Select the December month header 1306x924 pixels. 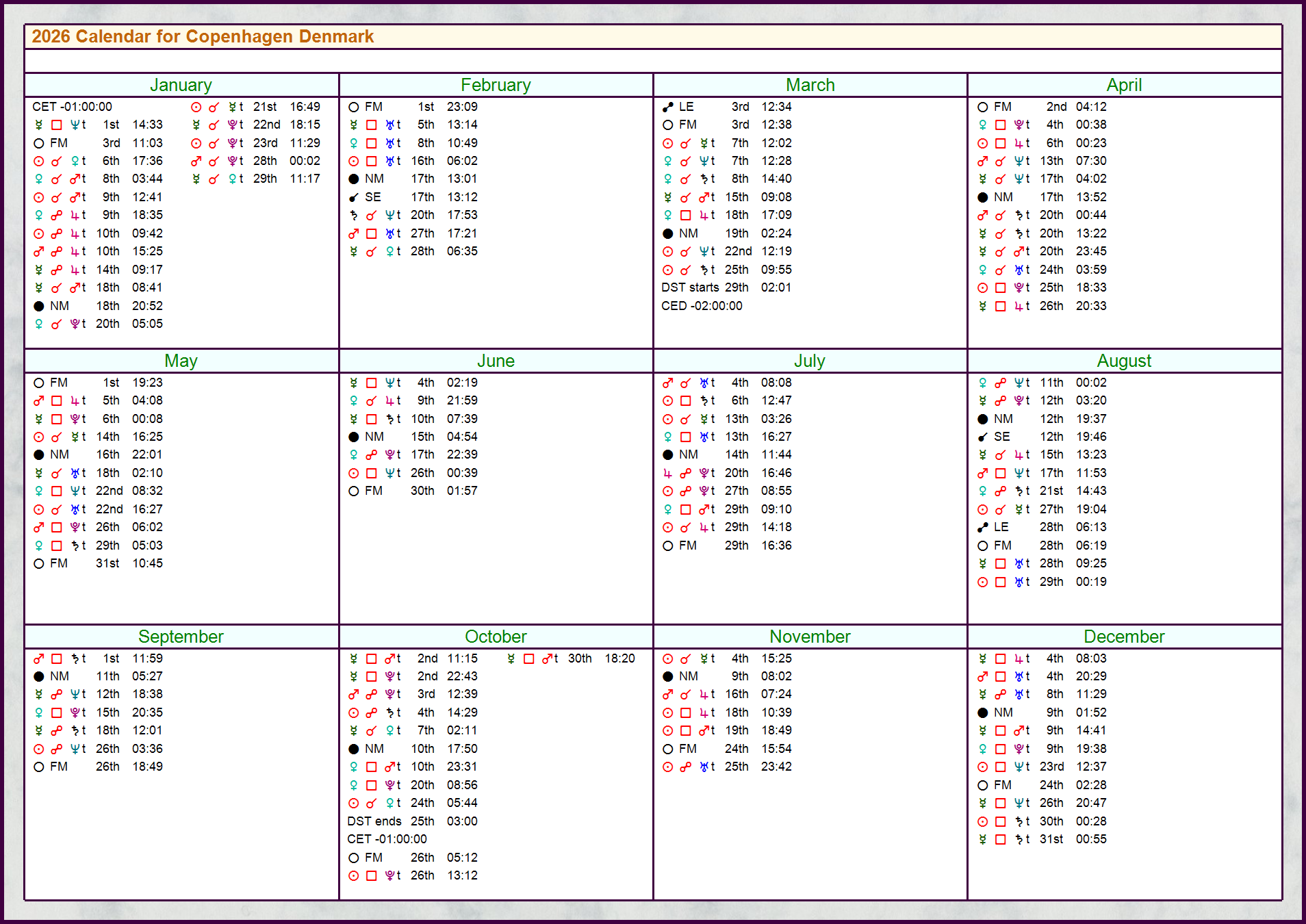tap(1125, 637)
